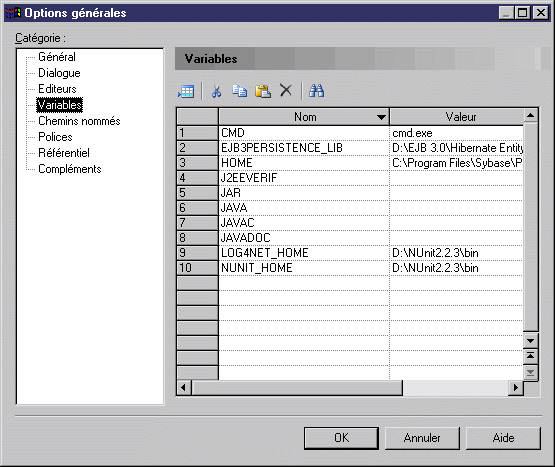Click the Annuler button
Image resolution: width=555 pixels, height=467 pixels.
[x=422, y=438]
